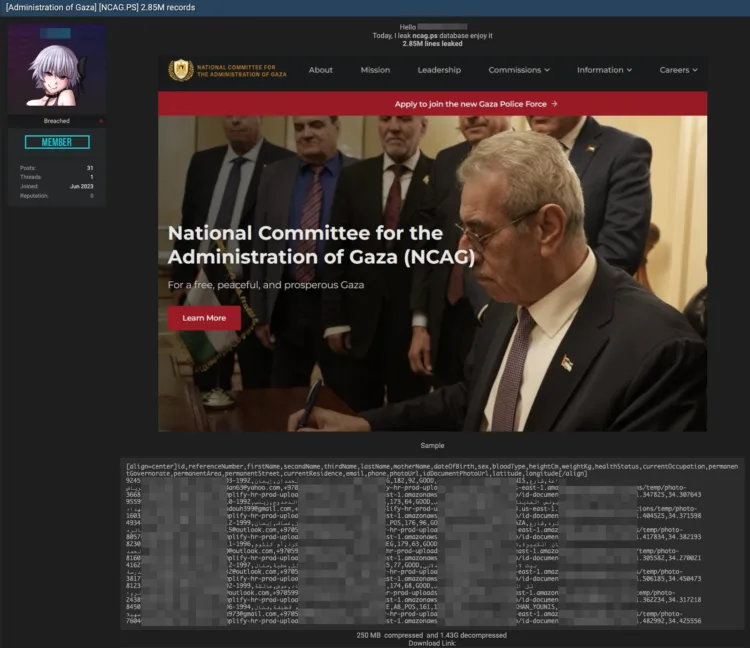Click the thread title NCAG.PS 2.85M records
The image size is (750, 648).
coord(100,8)
